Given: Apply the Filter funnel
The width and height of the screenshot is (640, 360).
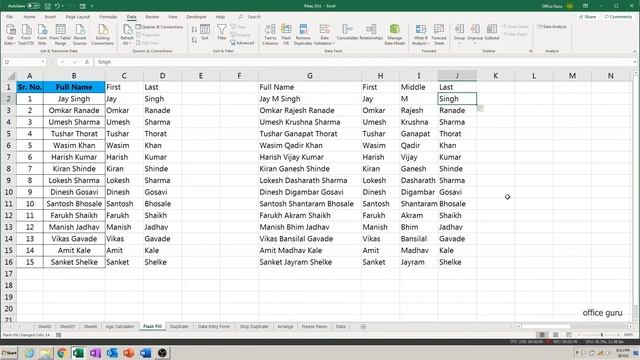Looking at the screenshot, I should point(222,33).
